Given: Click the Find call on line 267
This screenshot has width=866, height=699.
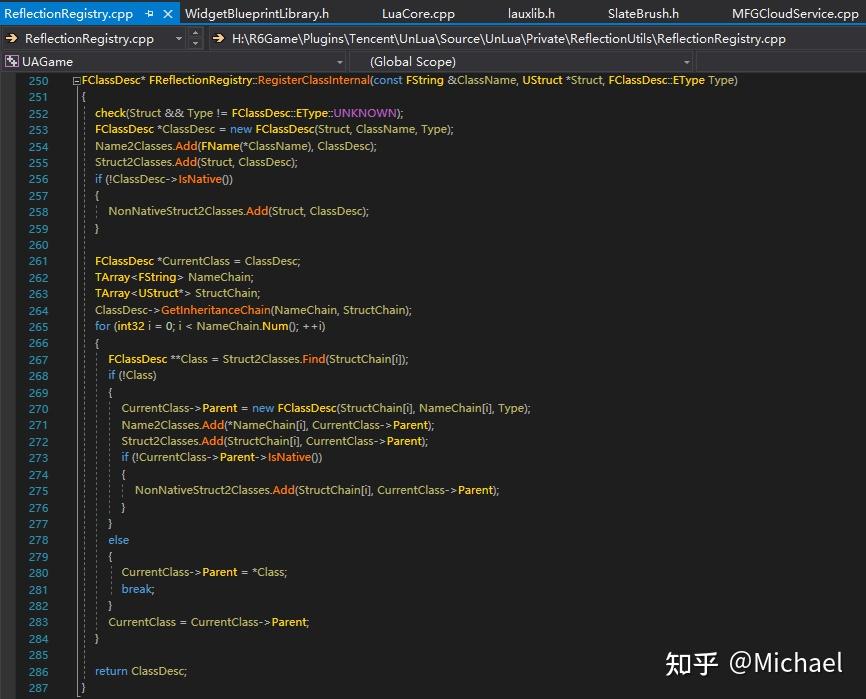Looking at the screenshot, I should point(314,359).
